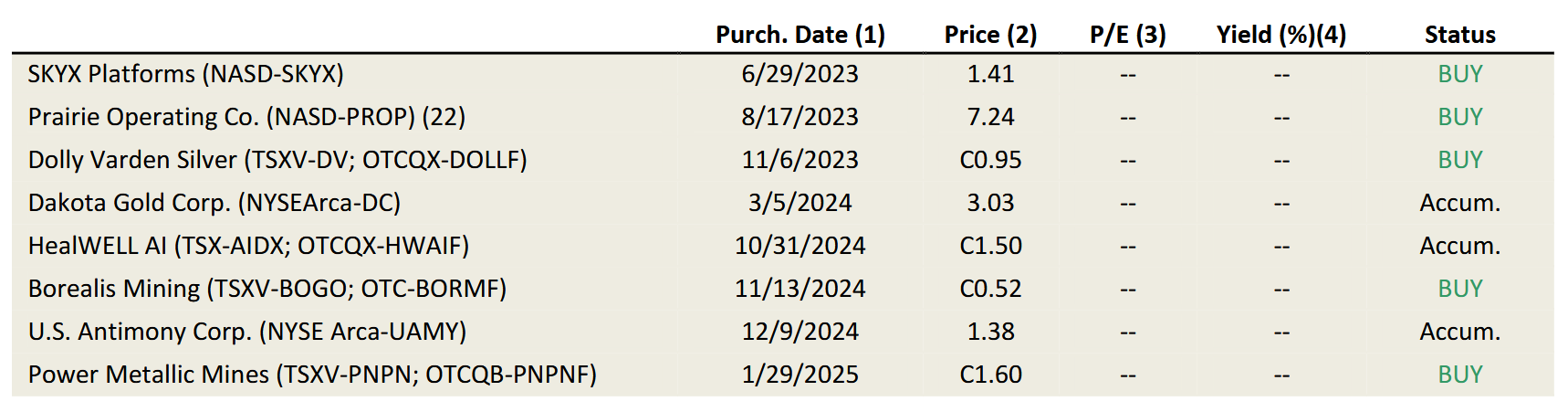Screen dimensions: 1568x412
Task: Select the P/E (3) column header
Action: point(1127,35)
